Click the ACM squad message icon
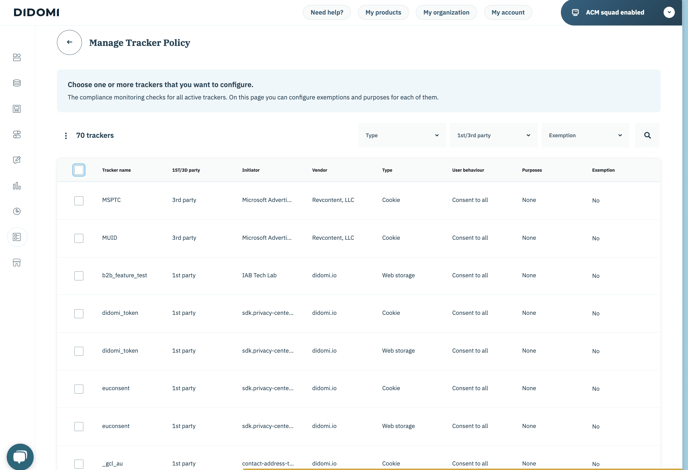This screenshot has height=470, width=688. point(575,12)
